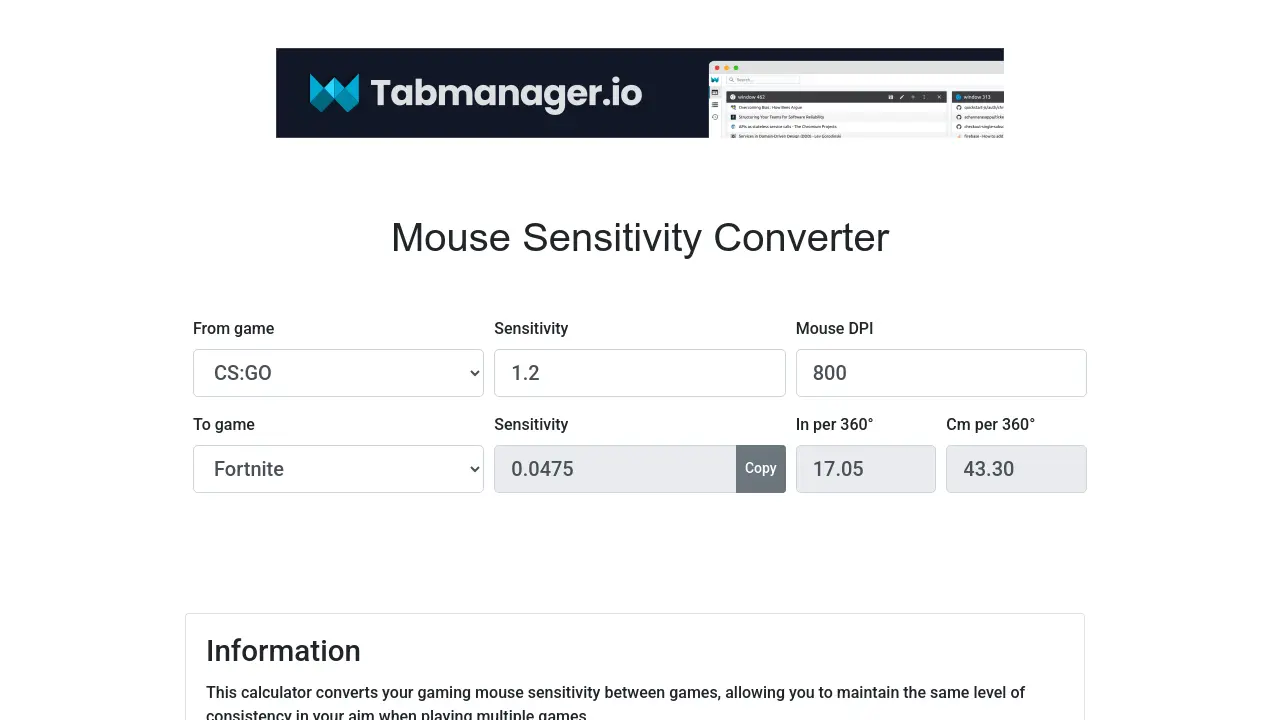This screenshot has width=1280, height=720.
Task: Open the From game dropdown showing CS:GO
Action: tap(338, 373)
